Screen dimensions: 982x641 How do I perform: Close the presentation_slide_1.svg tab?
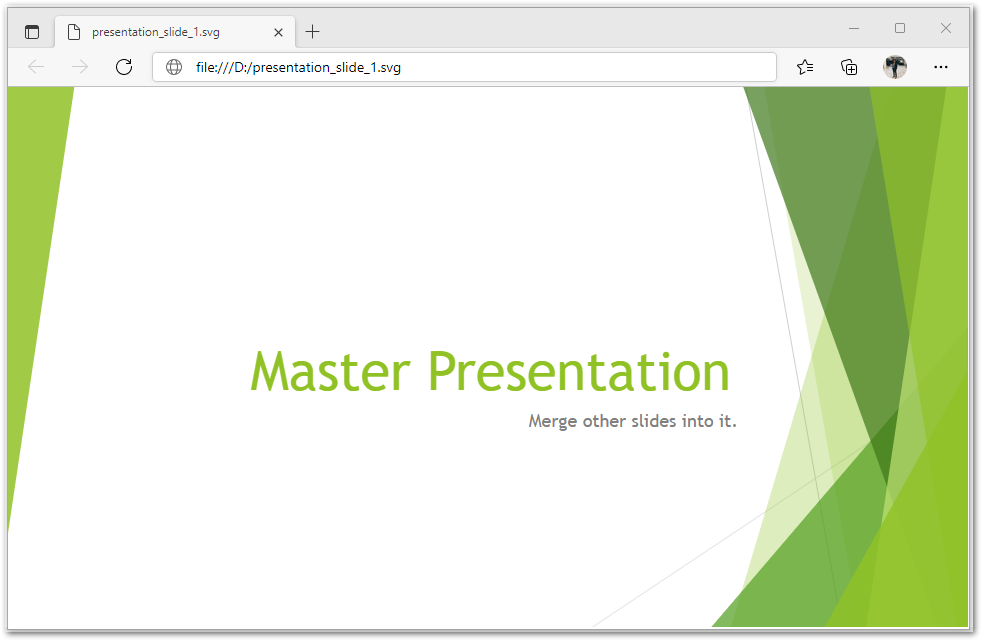(x=278, y=31)
